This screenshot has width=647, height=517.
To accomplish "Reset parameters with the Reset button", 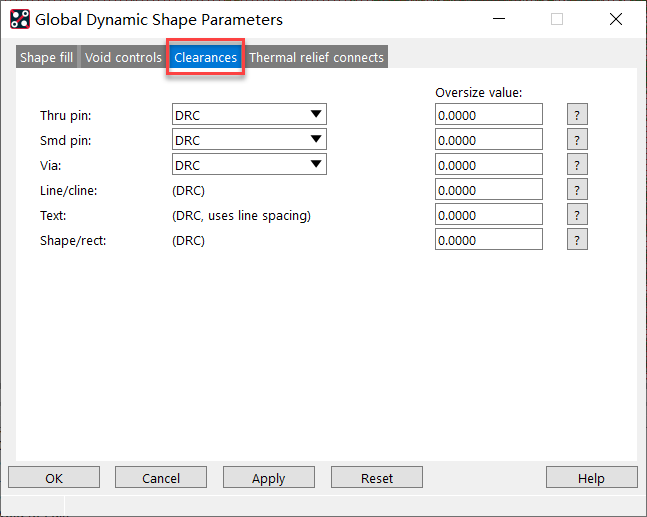I will (377, 478).
